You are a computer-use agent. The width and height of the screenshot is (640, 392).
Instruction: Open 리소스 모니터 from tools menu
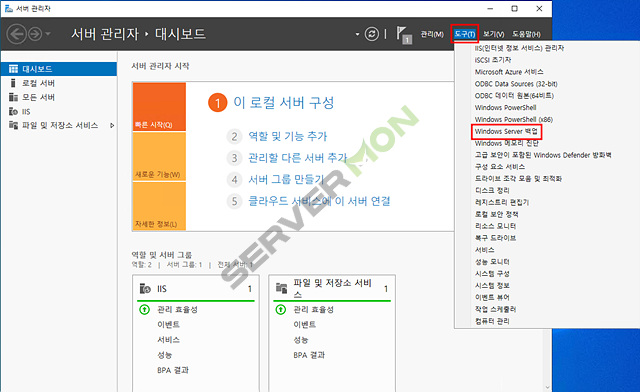click(x=495, y=226)
